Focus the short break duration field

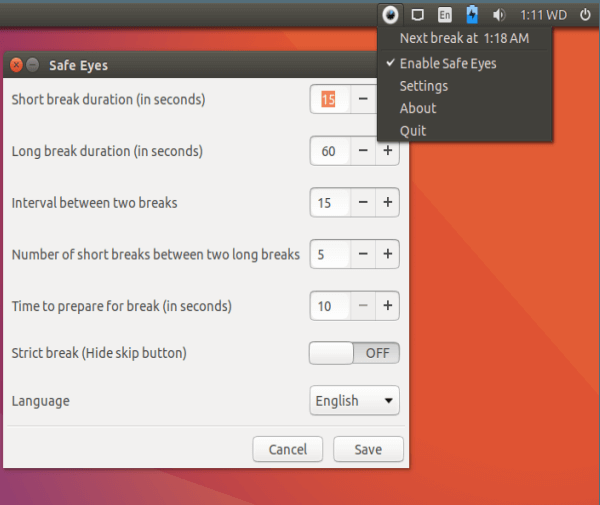click(330, 99)
